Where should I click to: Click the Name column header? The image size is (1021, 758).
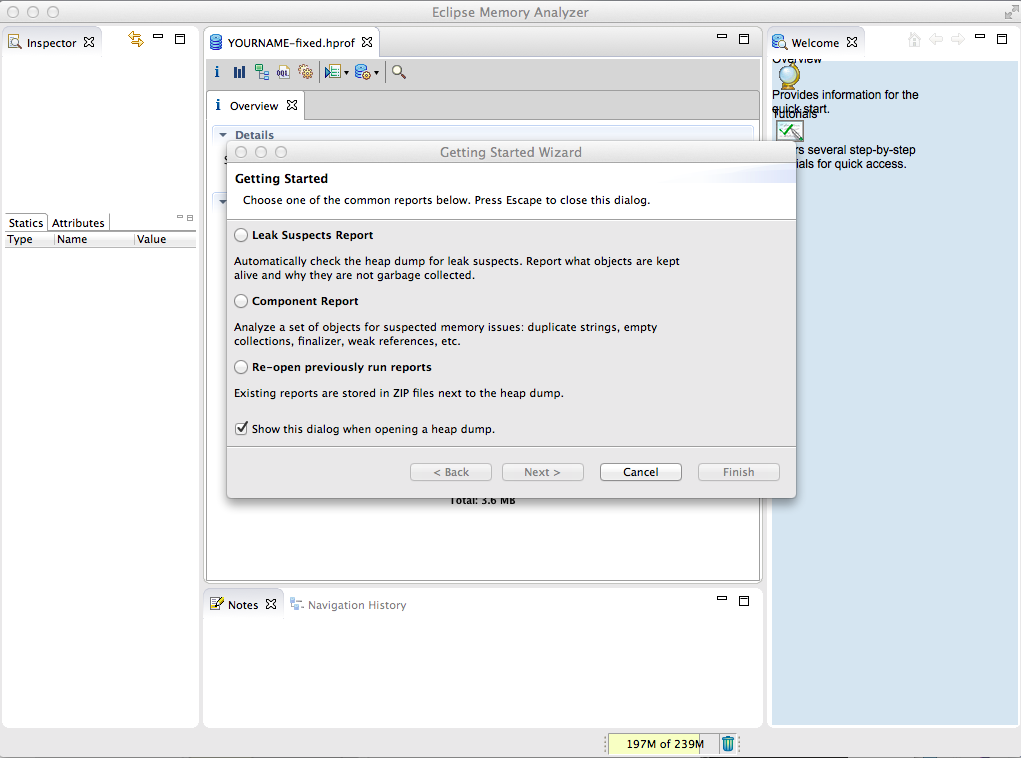tap(94, 239)
